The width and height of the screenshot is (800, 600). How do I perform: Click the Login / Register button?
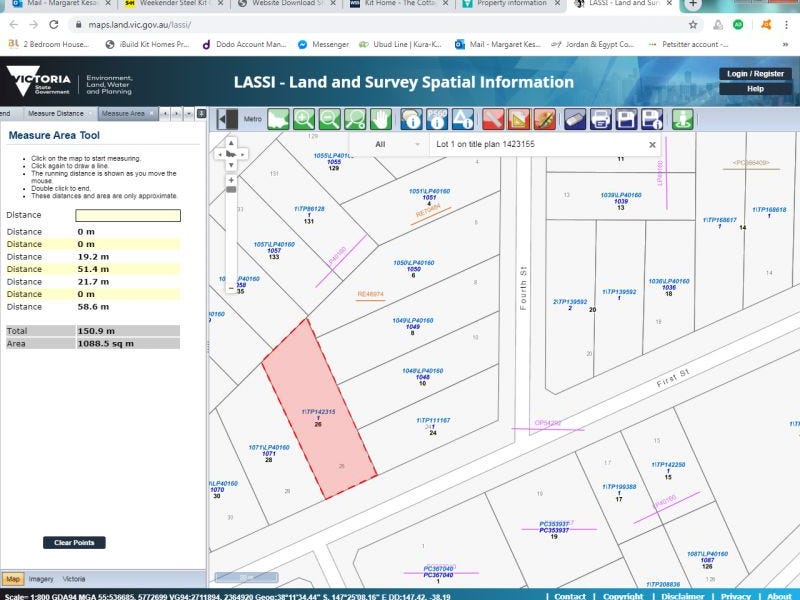(755, 73)
